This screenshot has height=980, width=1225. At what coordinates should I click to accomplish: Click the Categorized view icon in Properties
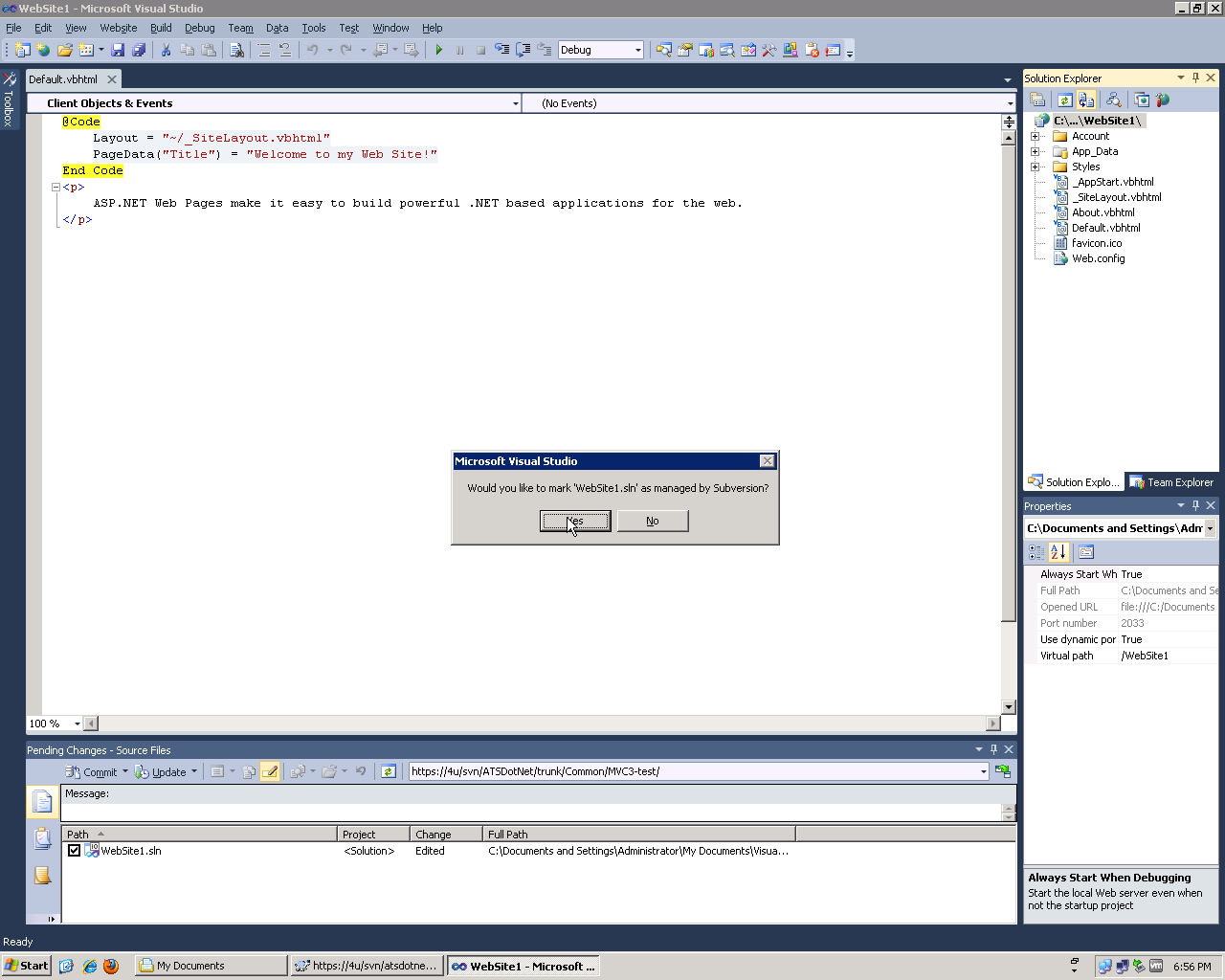[x=1036, y=552]
